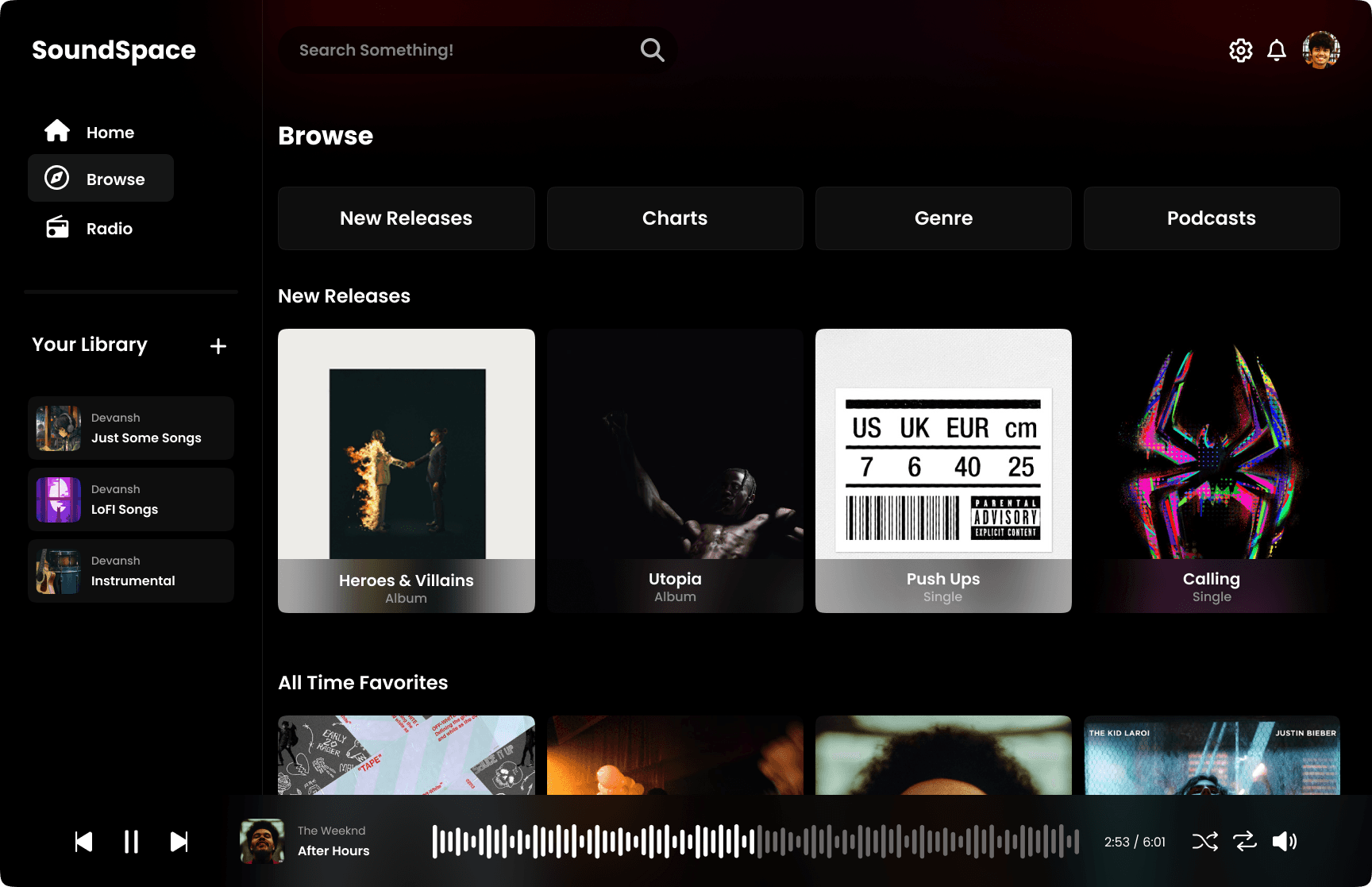Click the 2:53 / 6:01 time display
1372x887 pixels.
coord(1135,842)
